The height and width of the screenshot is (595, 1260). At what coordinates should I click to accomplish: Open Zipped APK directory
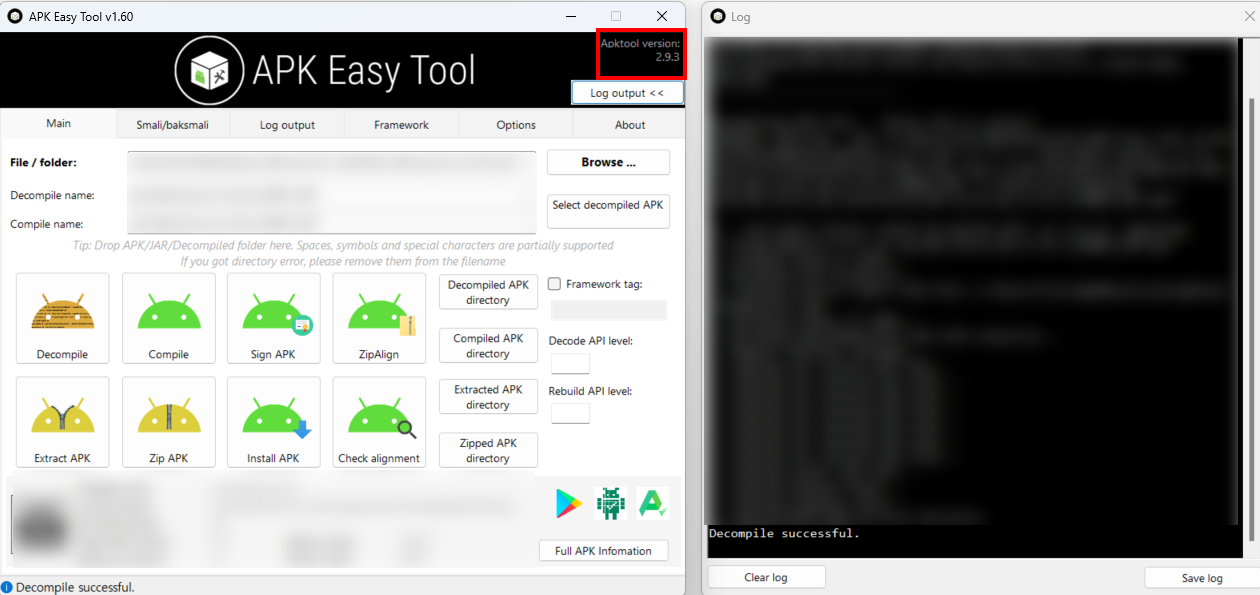[x=488, y=450]
